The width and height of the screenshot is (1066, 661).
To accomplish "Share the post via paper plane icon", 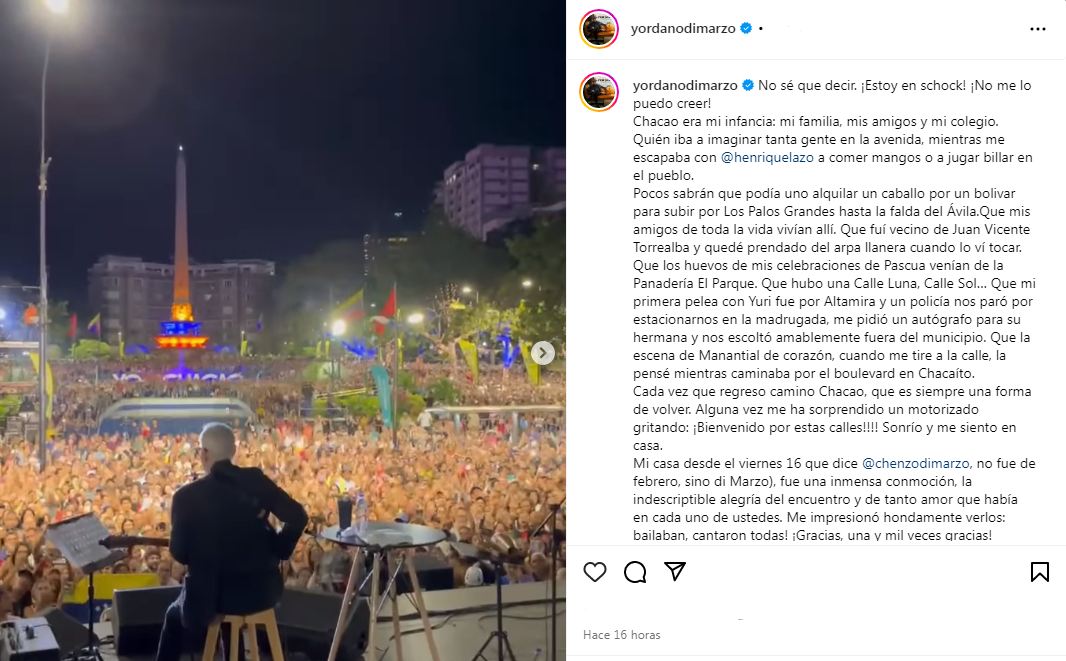I will pos(674,571).
